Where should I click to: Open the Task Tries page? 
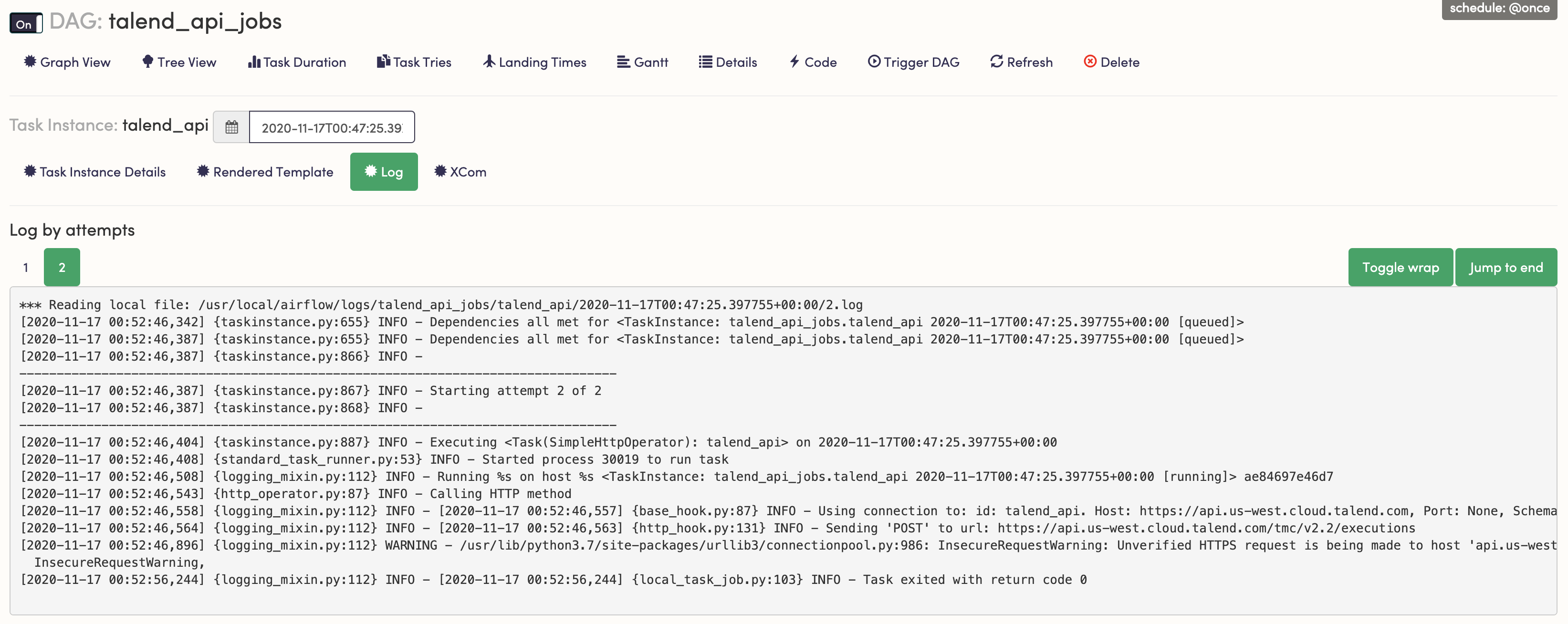(x=414, y=62)
